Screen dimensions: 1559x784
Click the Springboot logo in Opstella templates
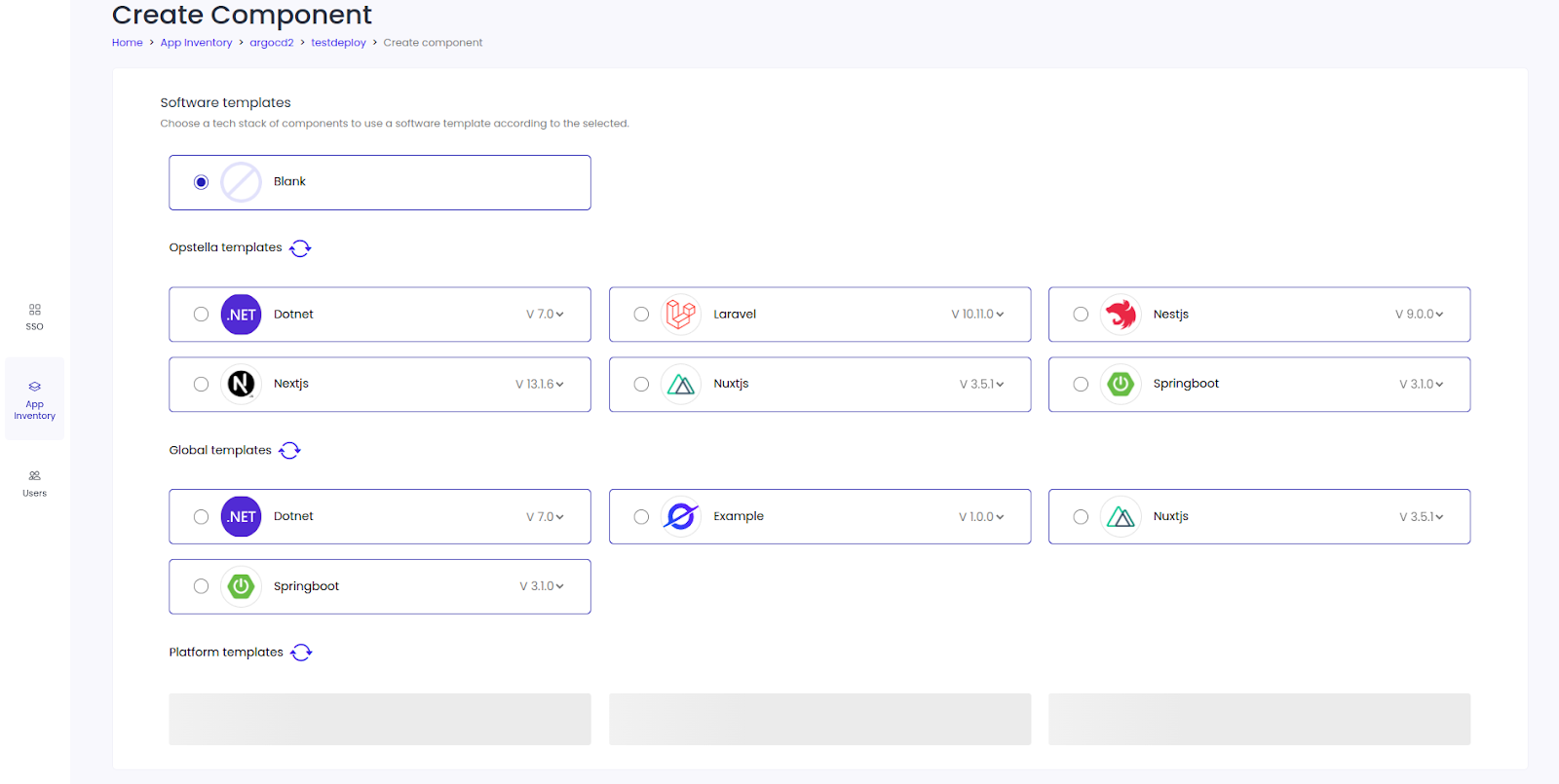point(1121,384)
